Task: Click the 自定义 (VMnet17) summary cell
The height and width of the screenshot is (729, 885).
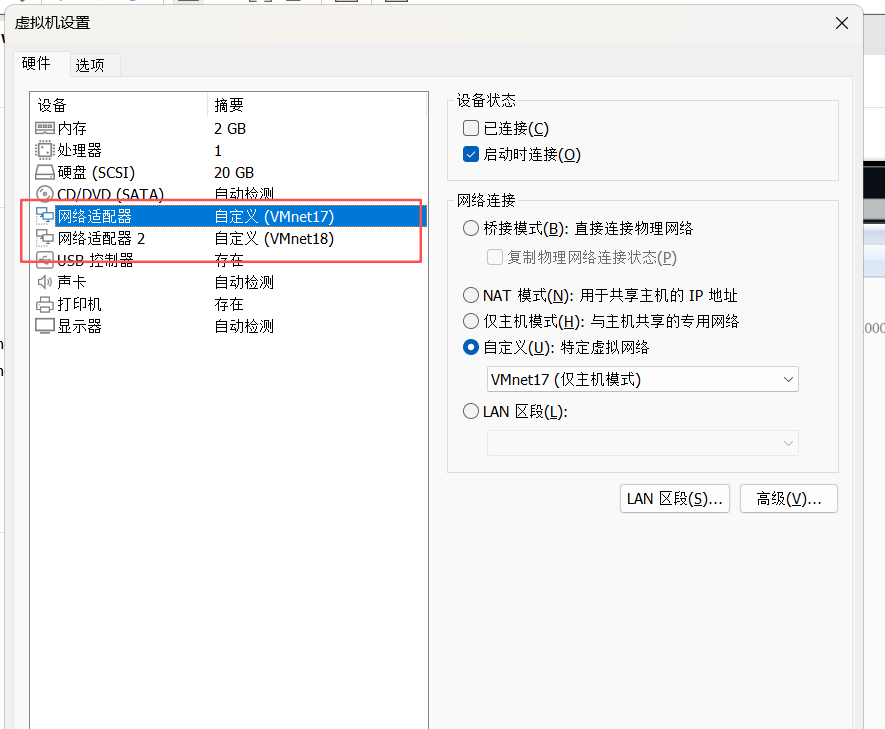Action: pos(274,217)
